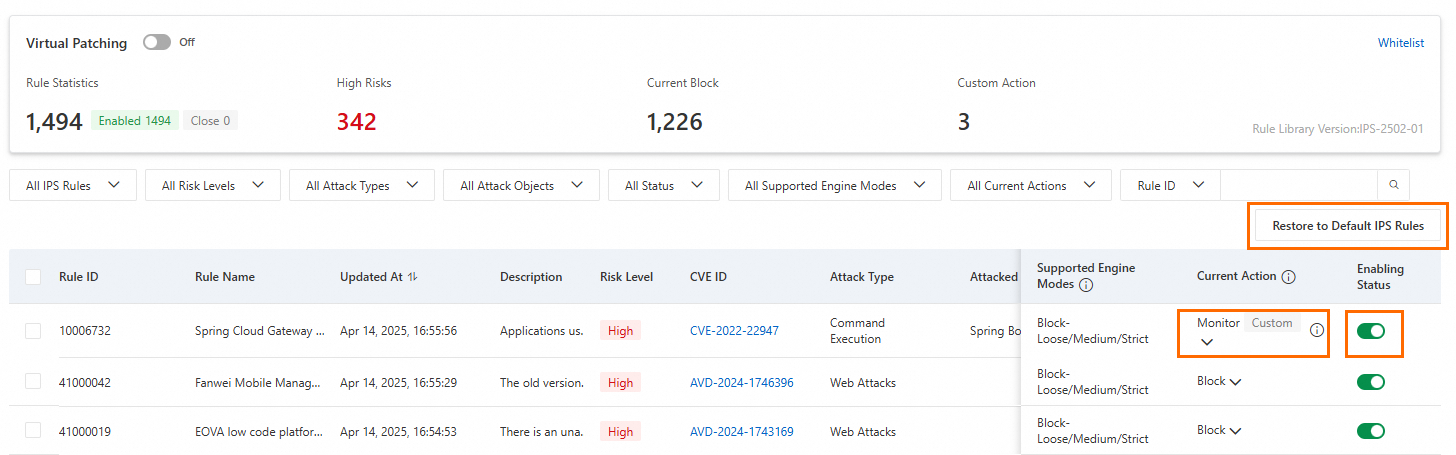Click description 'Applications us.'
The image size is (1456, 455).
click(542, 331)
